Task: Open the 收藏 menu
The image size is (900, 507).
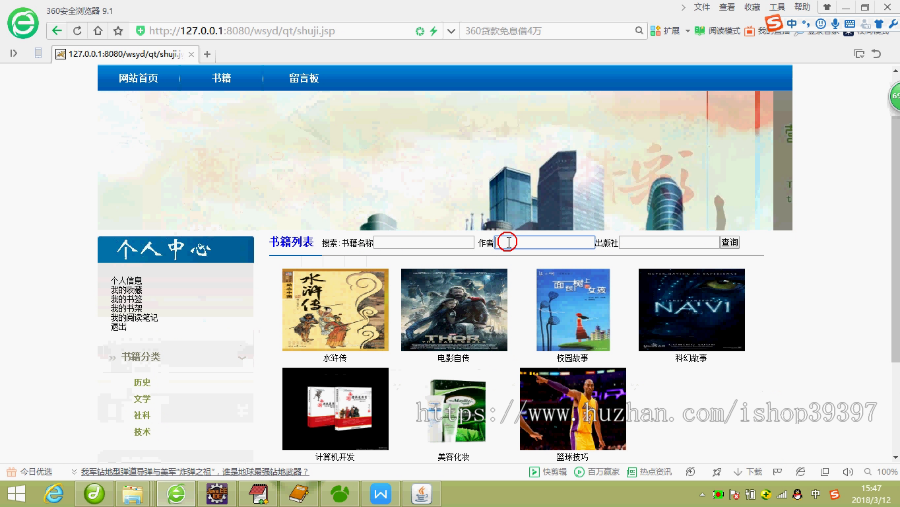Action: tap(752, 7)
